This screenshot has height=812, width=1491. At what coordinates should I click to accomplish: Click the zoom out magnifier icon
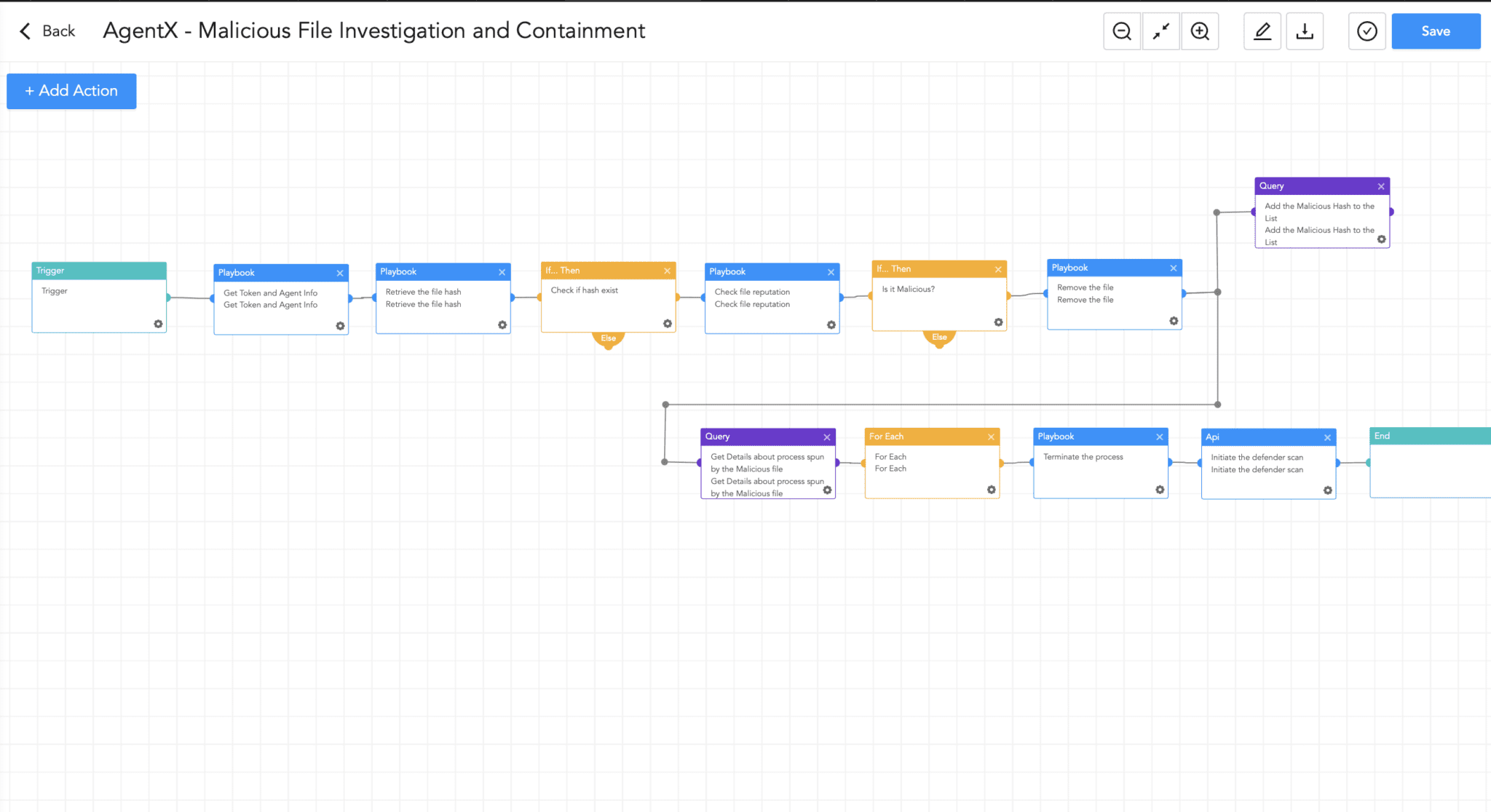tap(1122, 31)
